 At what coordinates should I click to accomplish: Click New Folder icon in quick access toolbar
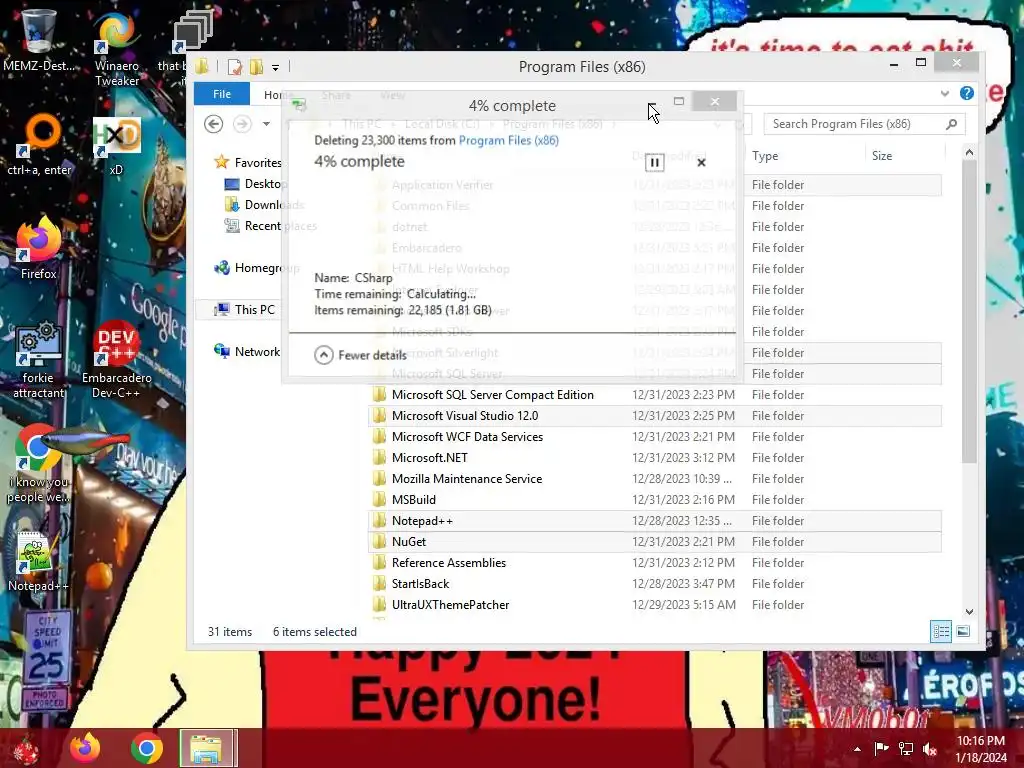(x=256, y=67)
